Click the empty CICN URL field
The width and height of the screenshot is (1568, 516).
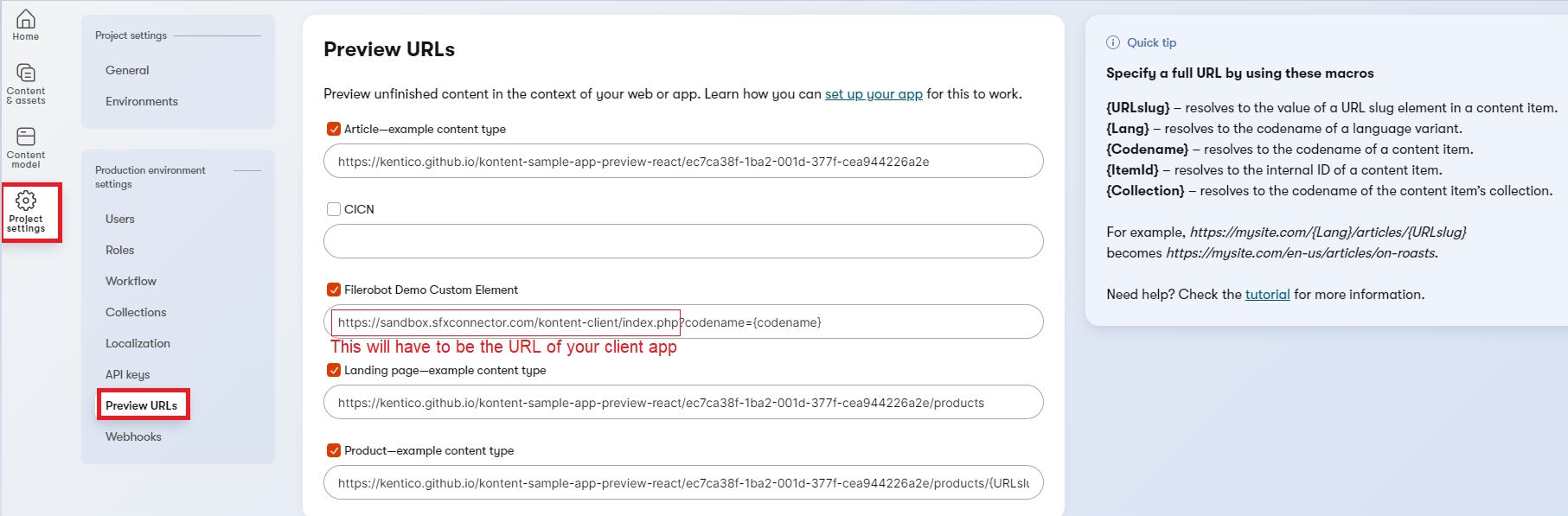coord(683,241)
